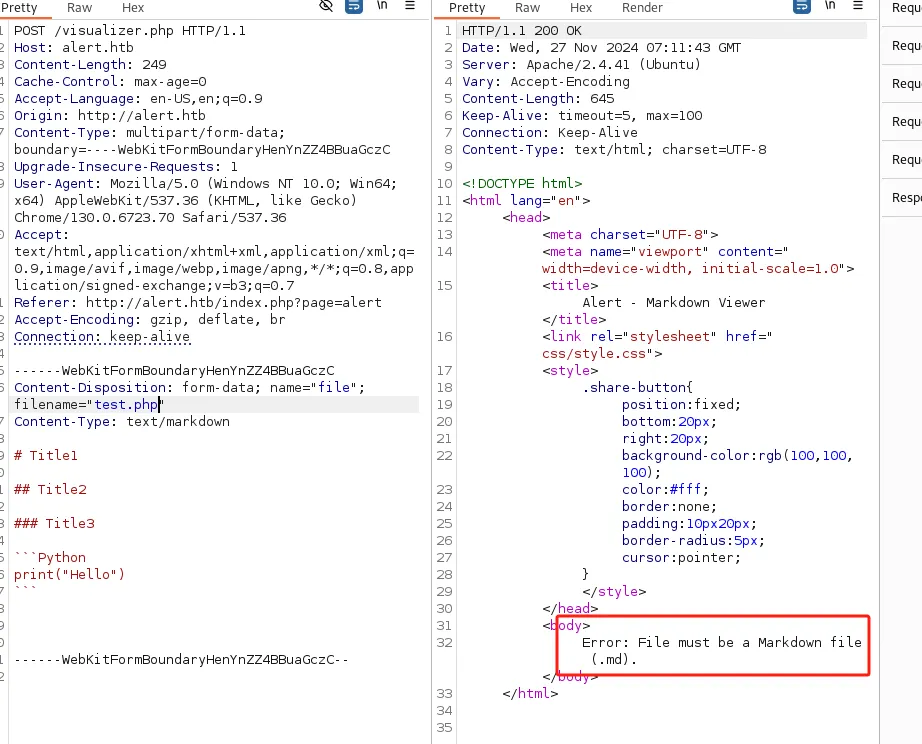Click the print("Hello") line in request body

(69, 575)
